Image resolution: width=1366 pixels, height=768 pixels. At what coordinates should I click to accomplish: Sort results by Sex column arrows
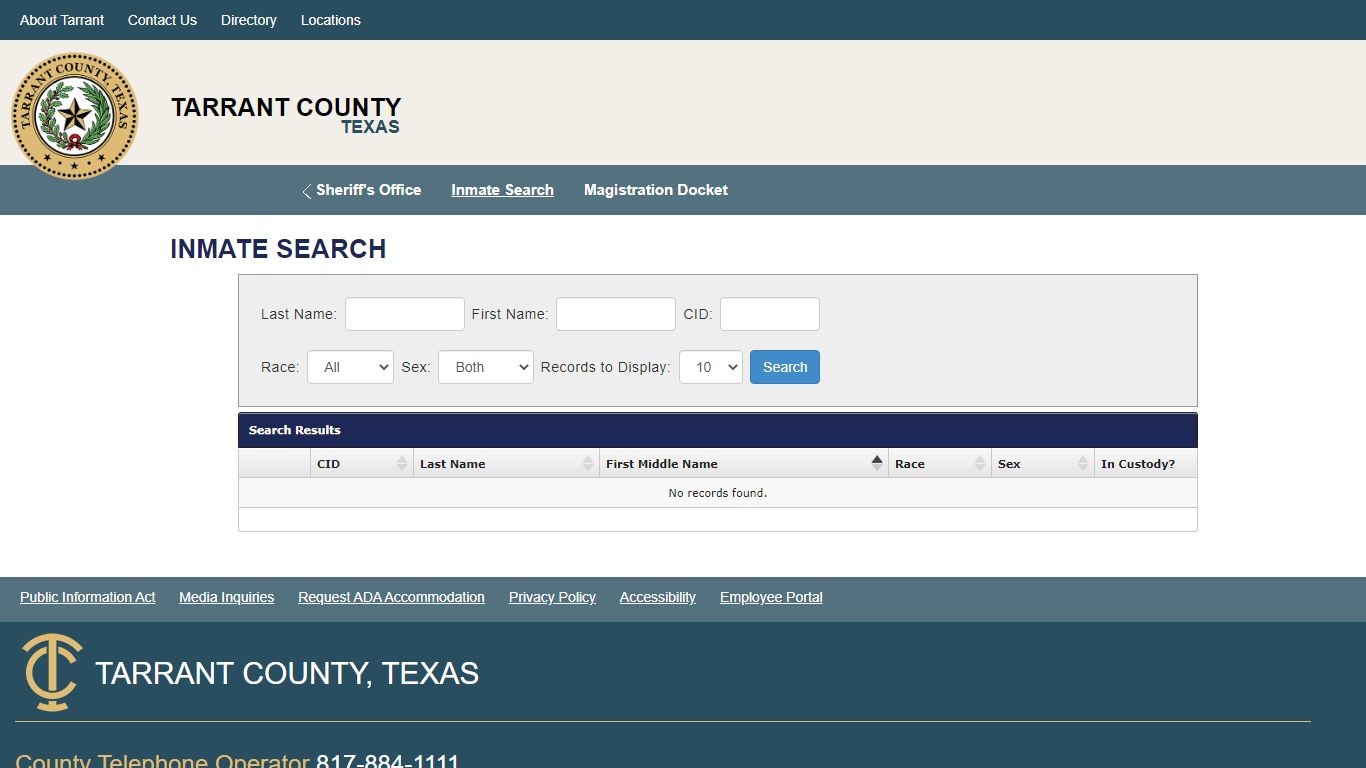[1083, 463]
